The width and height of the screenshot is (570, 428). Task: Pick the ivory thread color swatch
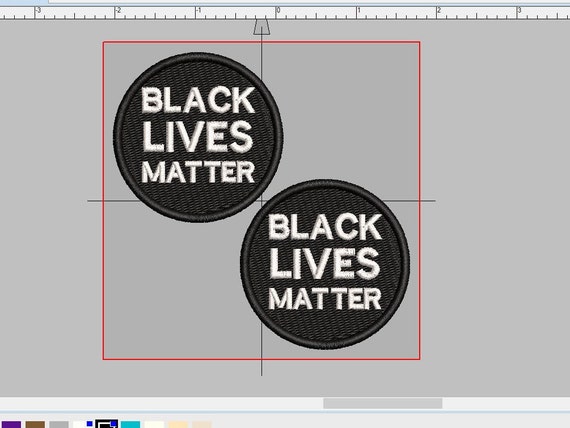154,425
